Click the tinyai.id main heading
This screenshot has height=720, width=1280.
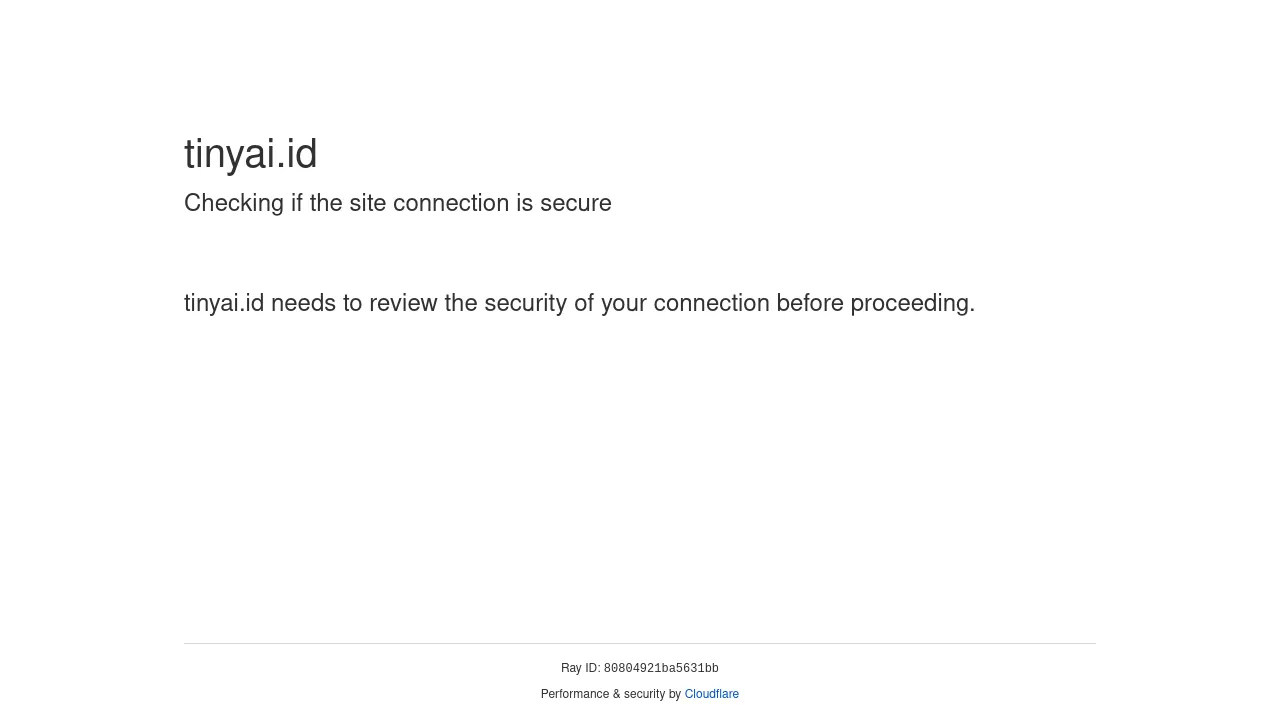[x=250, y=154]
